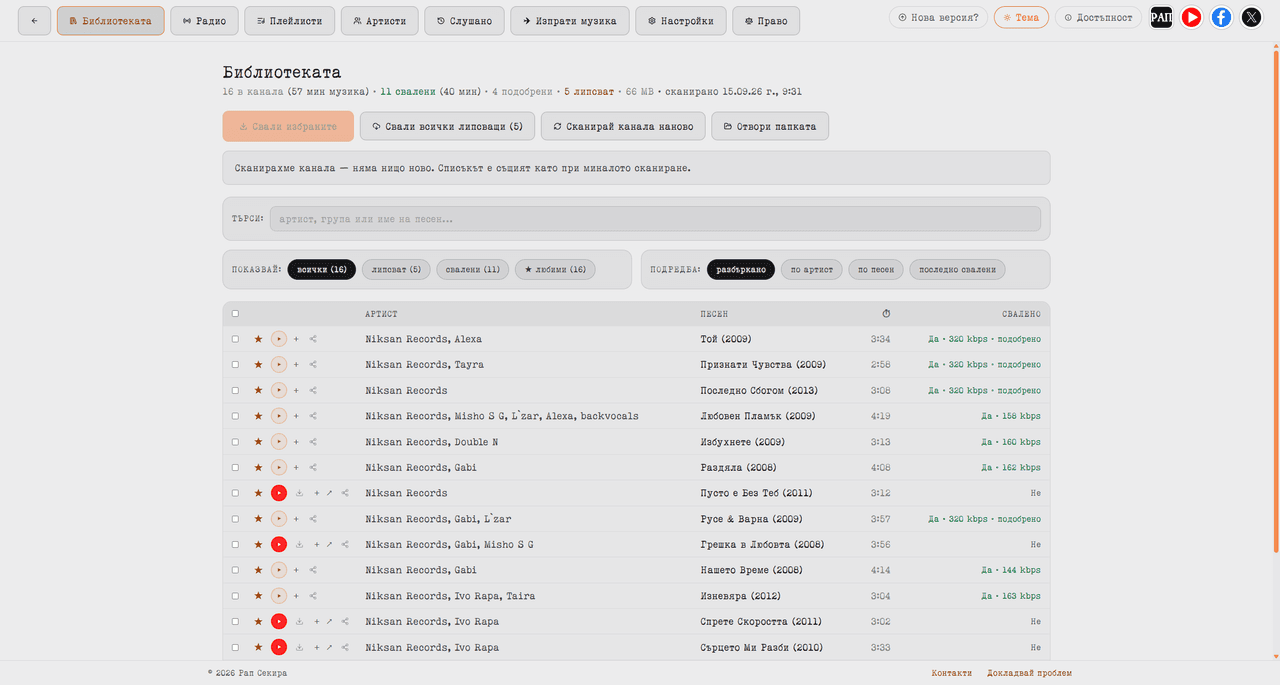
Task: Add 'Последно Сбогом (2013)' with the plus icon
Action: pyautogui.click(x=296, y=391)
